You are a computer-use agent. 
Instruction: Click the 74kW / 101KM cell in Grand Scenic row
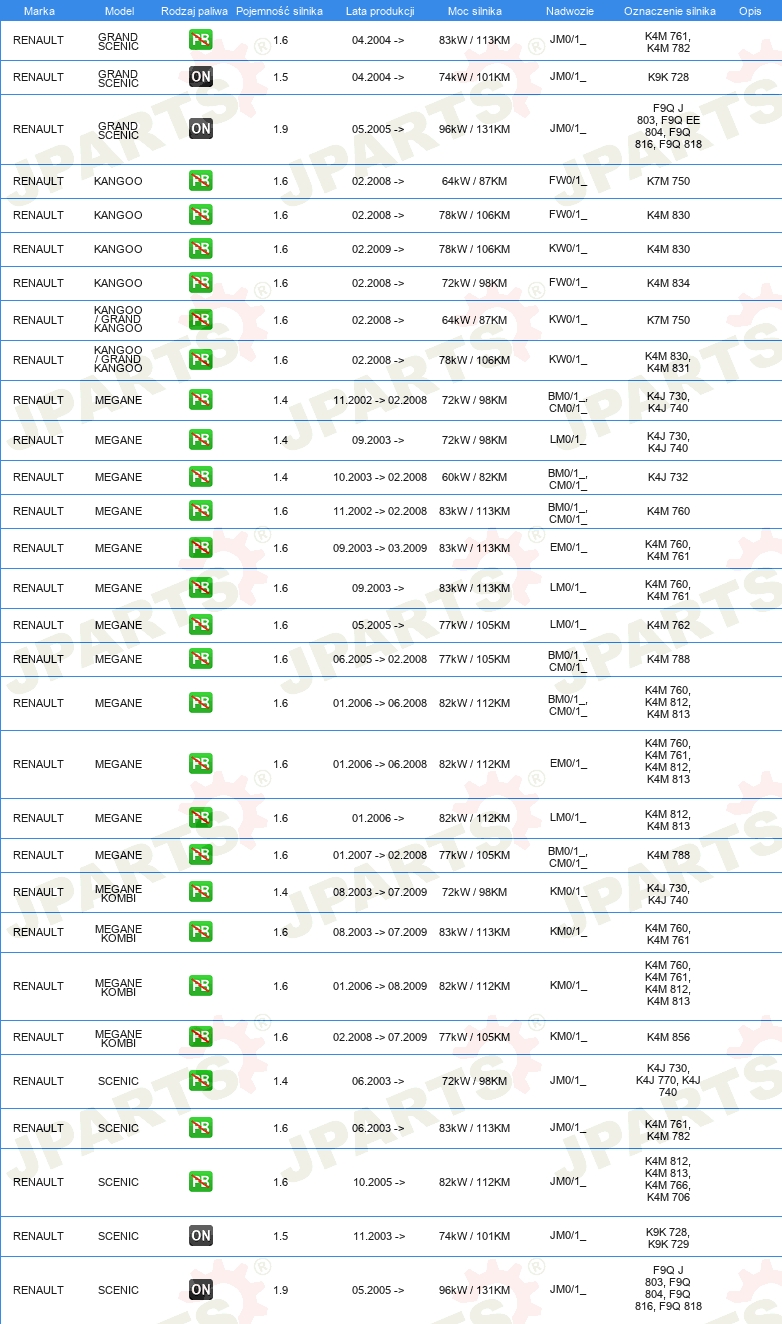pos(474,77)
